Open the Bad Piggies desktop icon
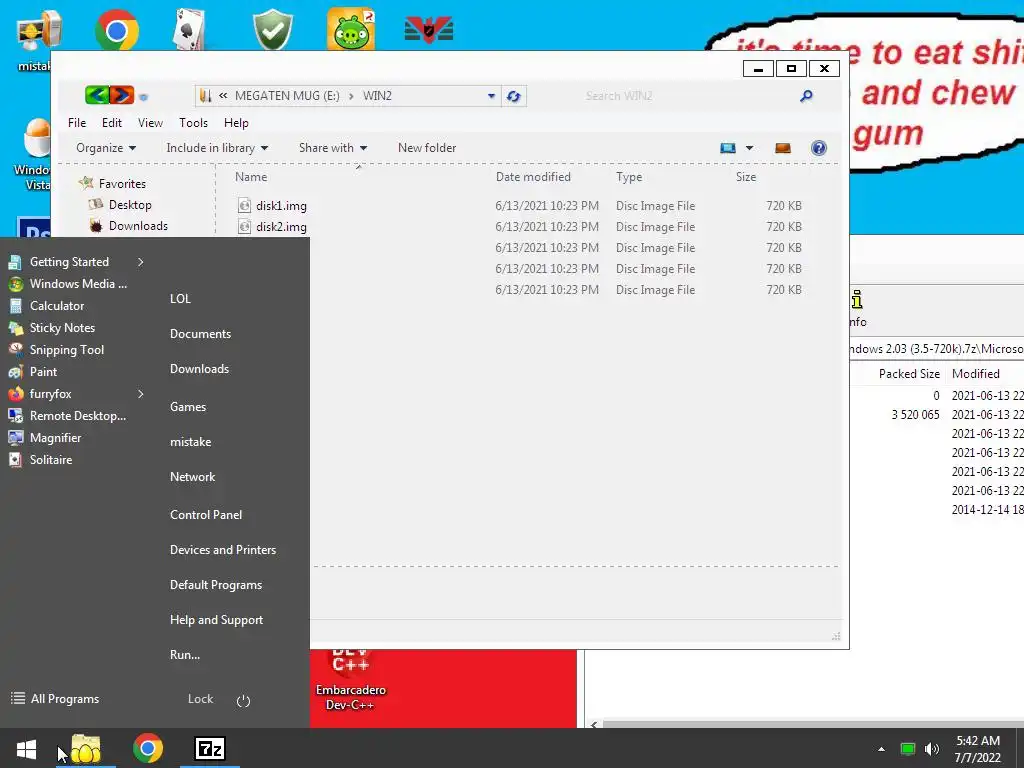Viewport: 1024px width, 768px height. (x=351, y=29)
